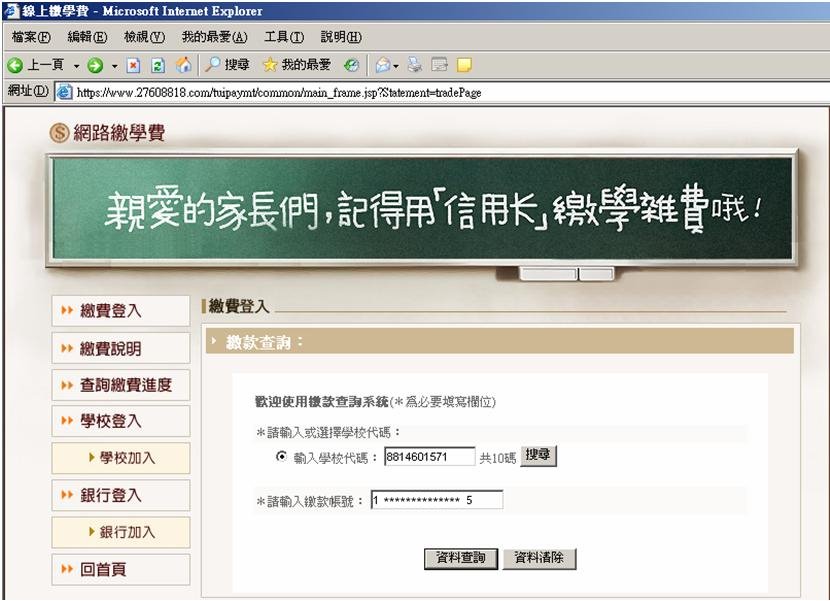Select the 輸入學校代碼 radio button
The image size is (830, 601).
(281, 456)
